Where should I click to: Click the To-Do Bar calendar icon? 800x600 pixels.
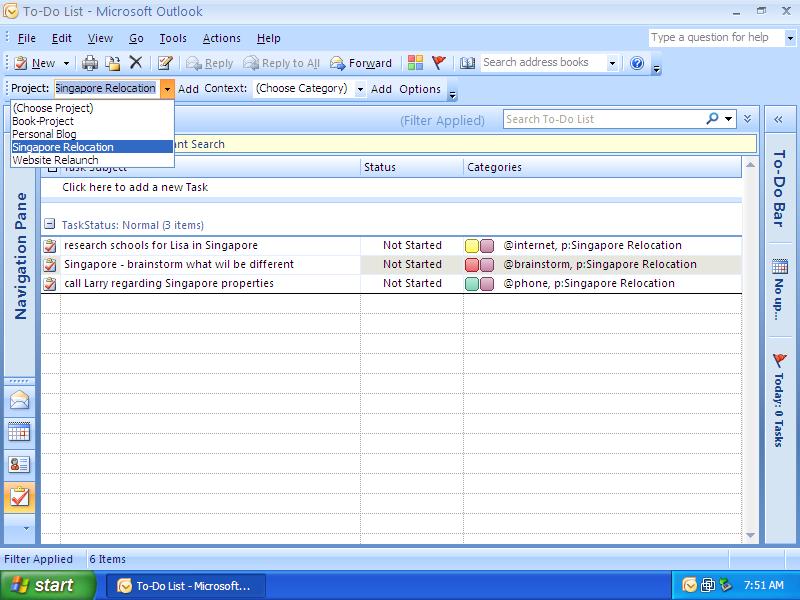(780, 267)
